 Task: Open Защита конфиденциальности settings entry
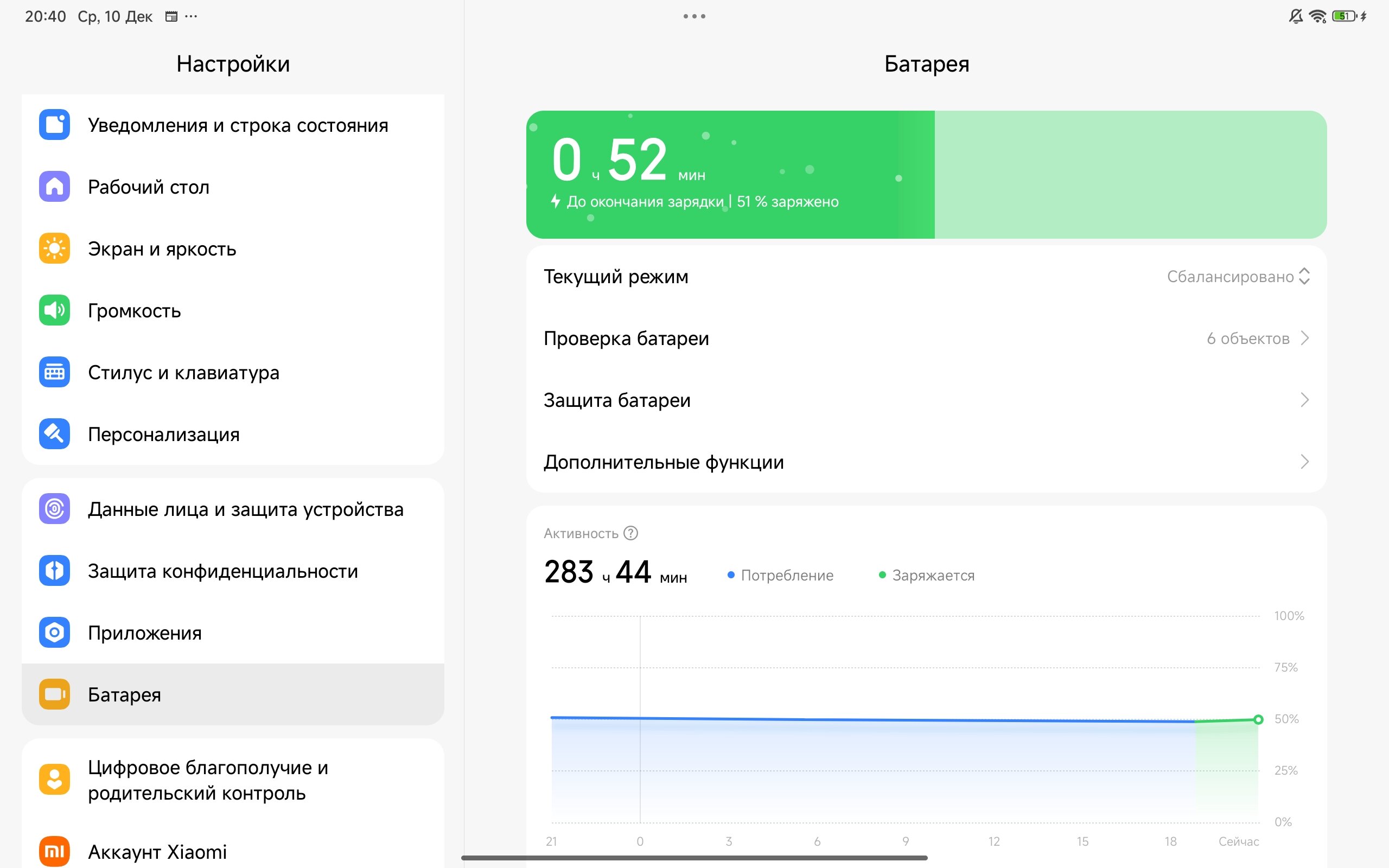click(222, 571)
